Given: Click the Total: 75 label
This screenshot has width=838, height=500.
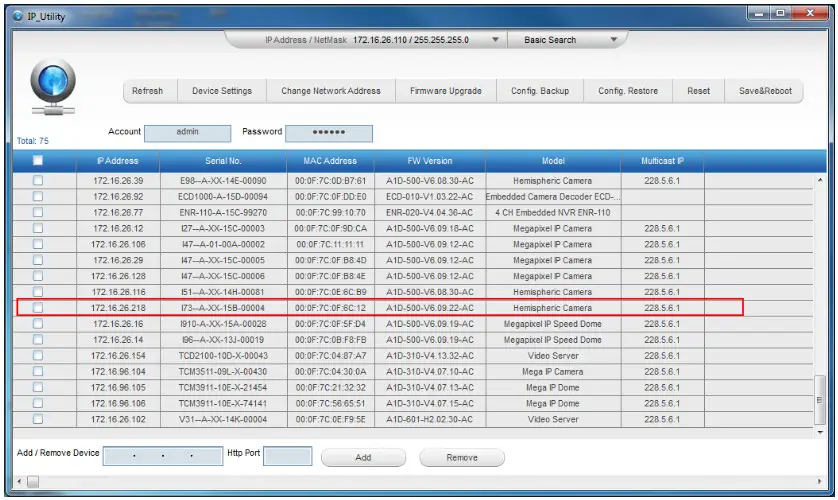Looking at the screenshot, I should pyautogui.click(x=33, y=141).
